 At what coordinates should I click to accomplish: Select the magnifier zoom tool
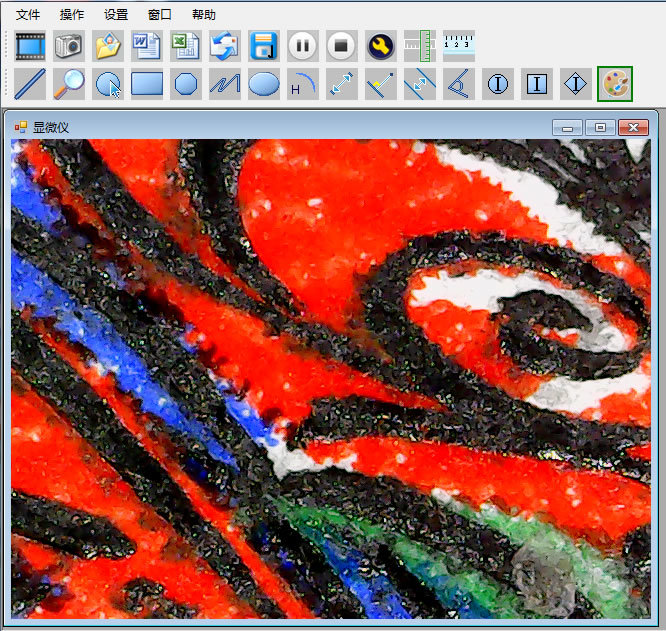69,84
